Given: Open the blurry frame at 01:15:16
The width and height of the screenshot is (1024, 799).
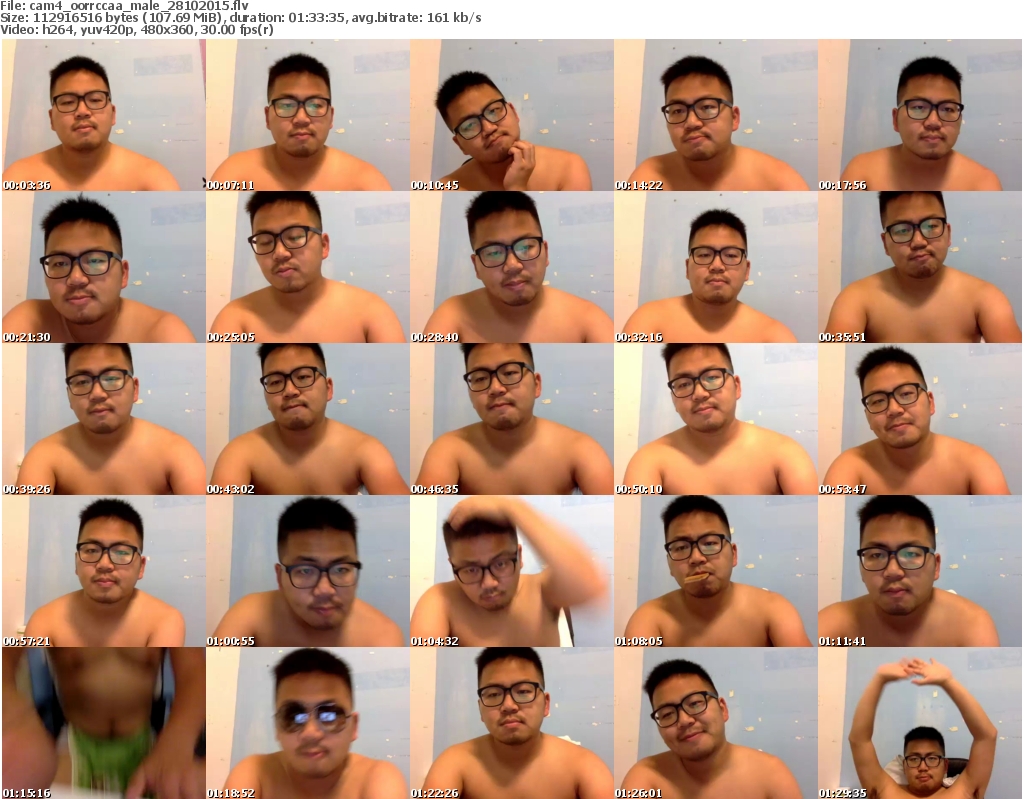Looking at the screenshot, I should 104,723.
